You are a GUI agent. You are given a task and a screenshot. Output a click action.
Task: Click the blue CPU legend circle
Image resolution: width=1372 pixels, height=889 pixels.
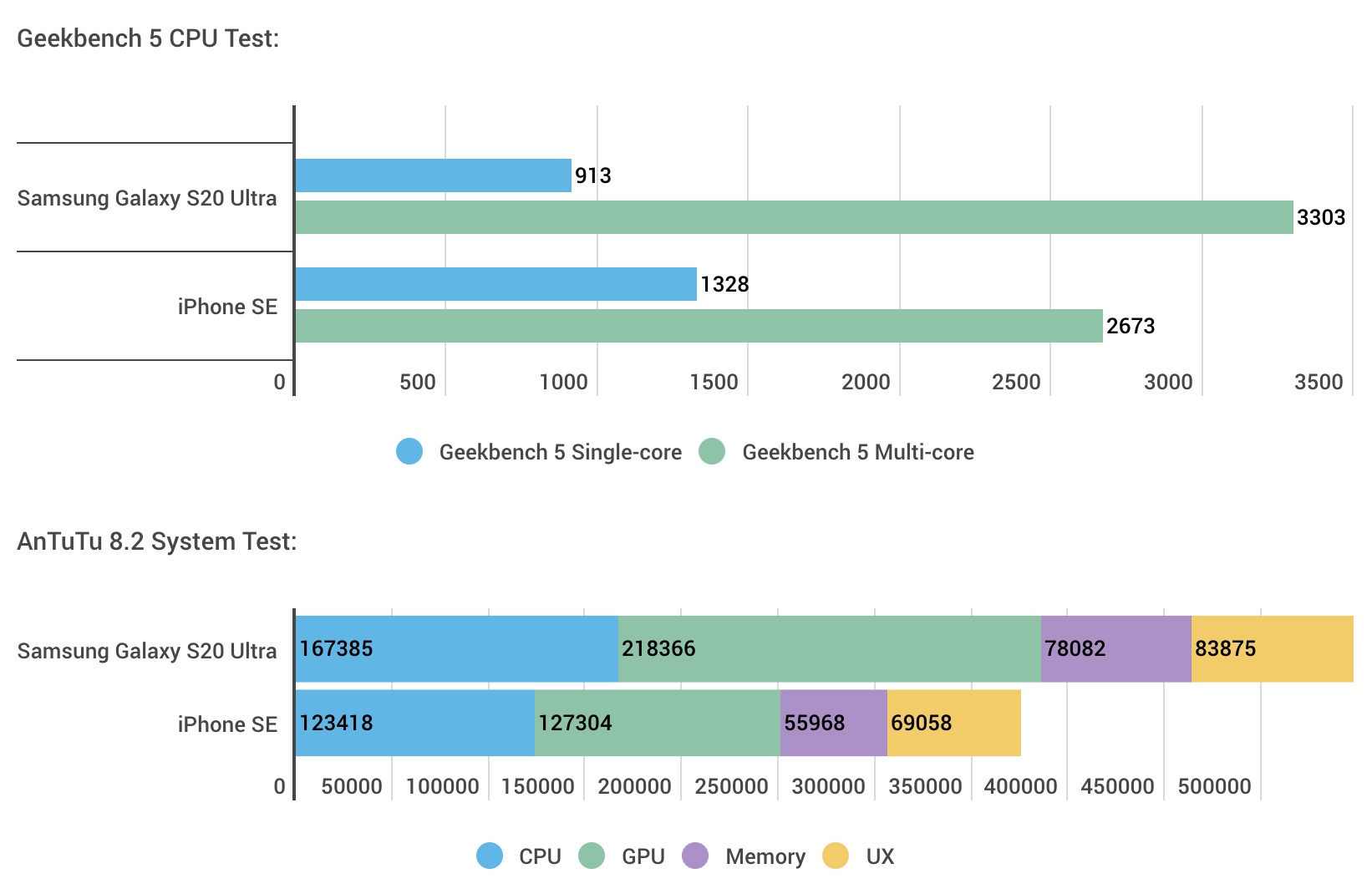pyautogui.click(x=490, y=856)
